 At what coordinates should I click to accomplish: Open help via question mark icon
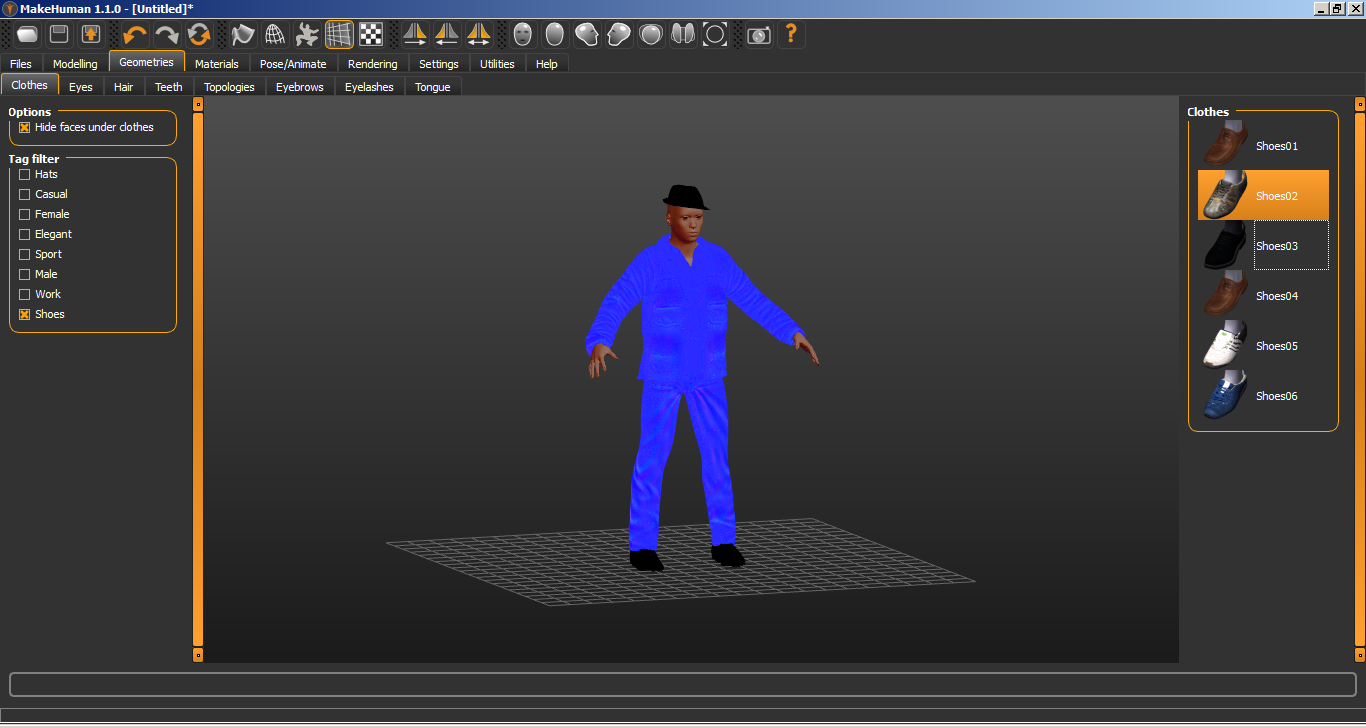click(791, 35)
